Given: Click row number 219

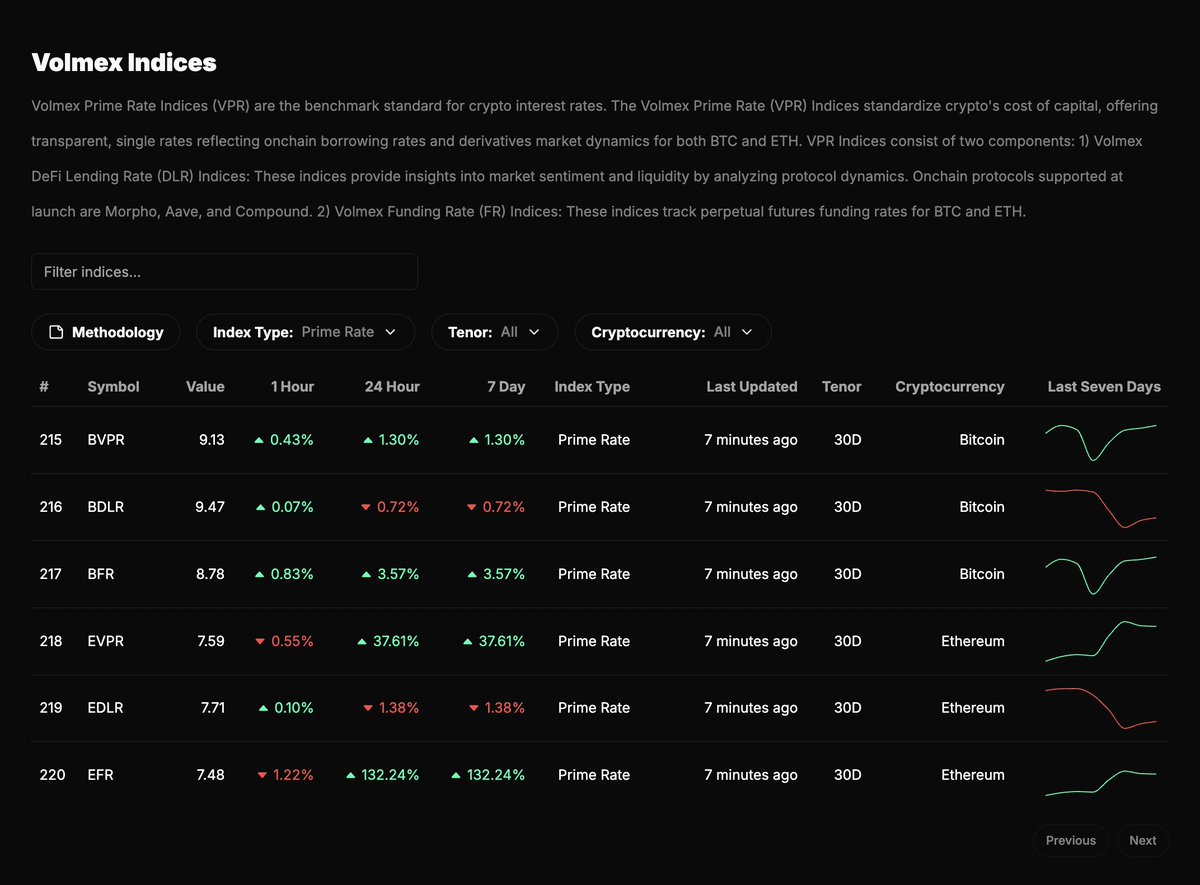Looking at the screenshot, I should 51,708.
